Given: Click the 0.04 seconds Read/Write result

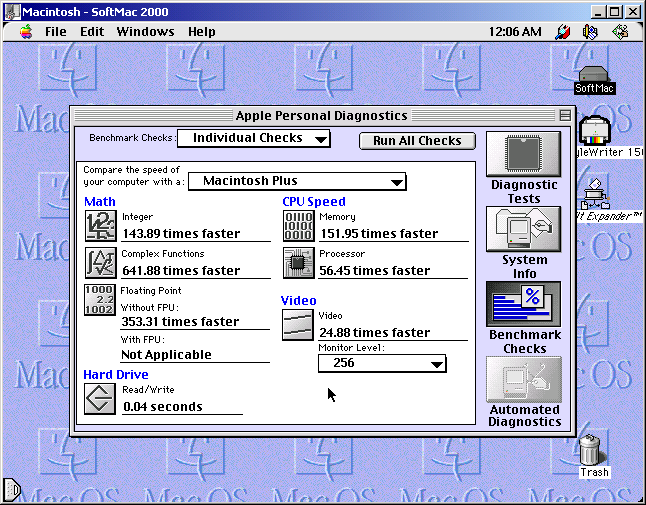Looking at the screenshot, I should 163,407.
